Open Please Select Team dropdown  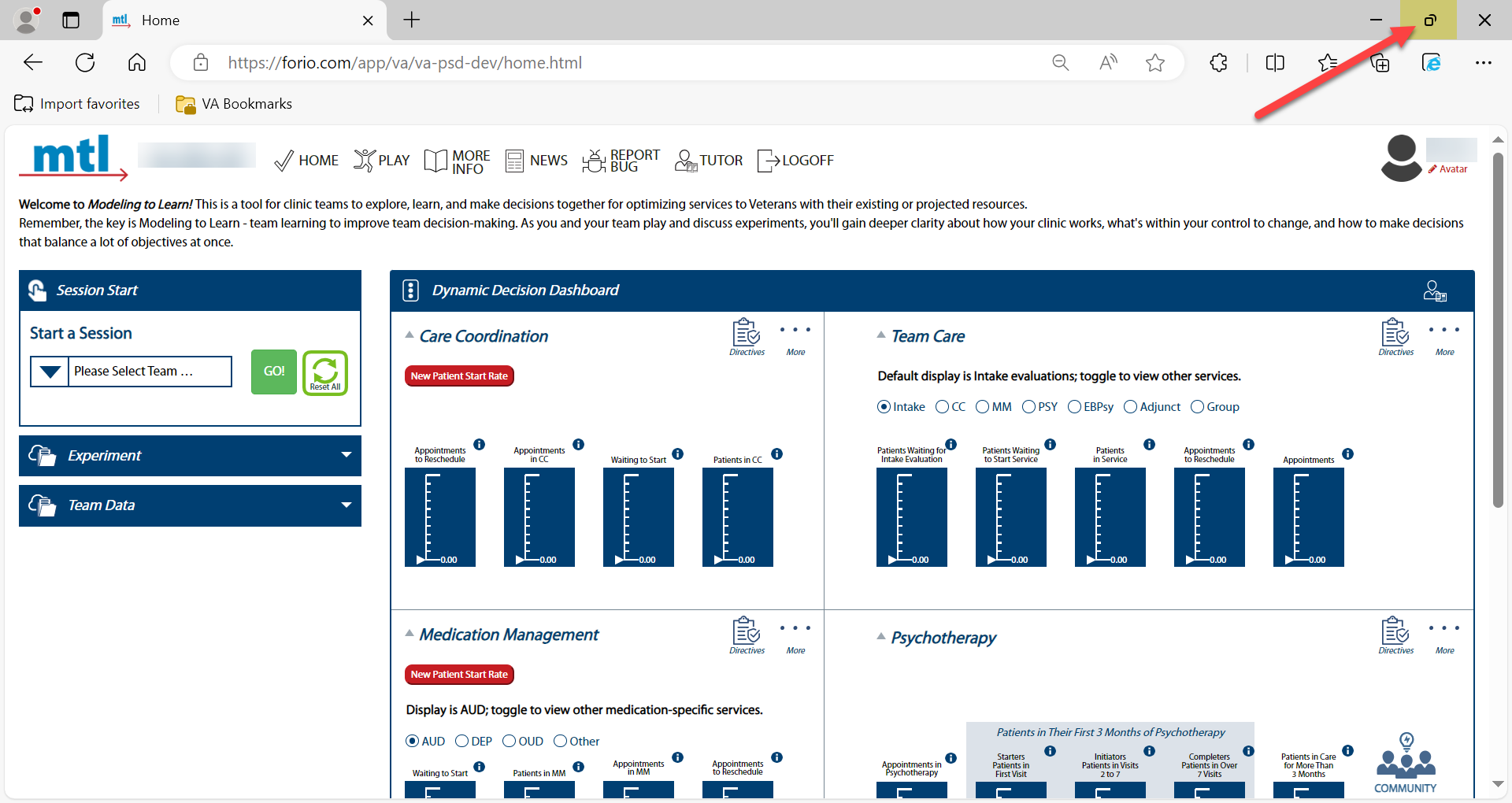132,372
